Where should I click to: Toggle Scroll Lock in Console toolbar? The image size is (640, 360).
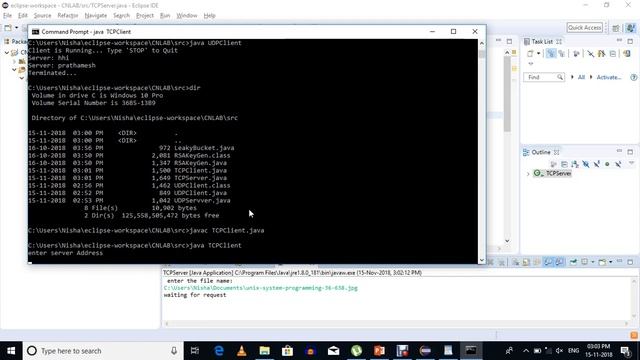pyautogui.click(x=526, y=262)
